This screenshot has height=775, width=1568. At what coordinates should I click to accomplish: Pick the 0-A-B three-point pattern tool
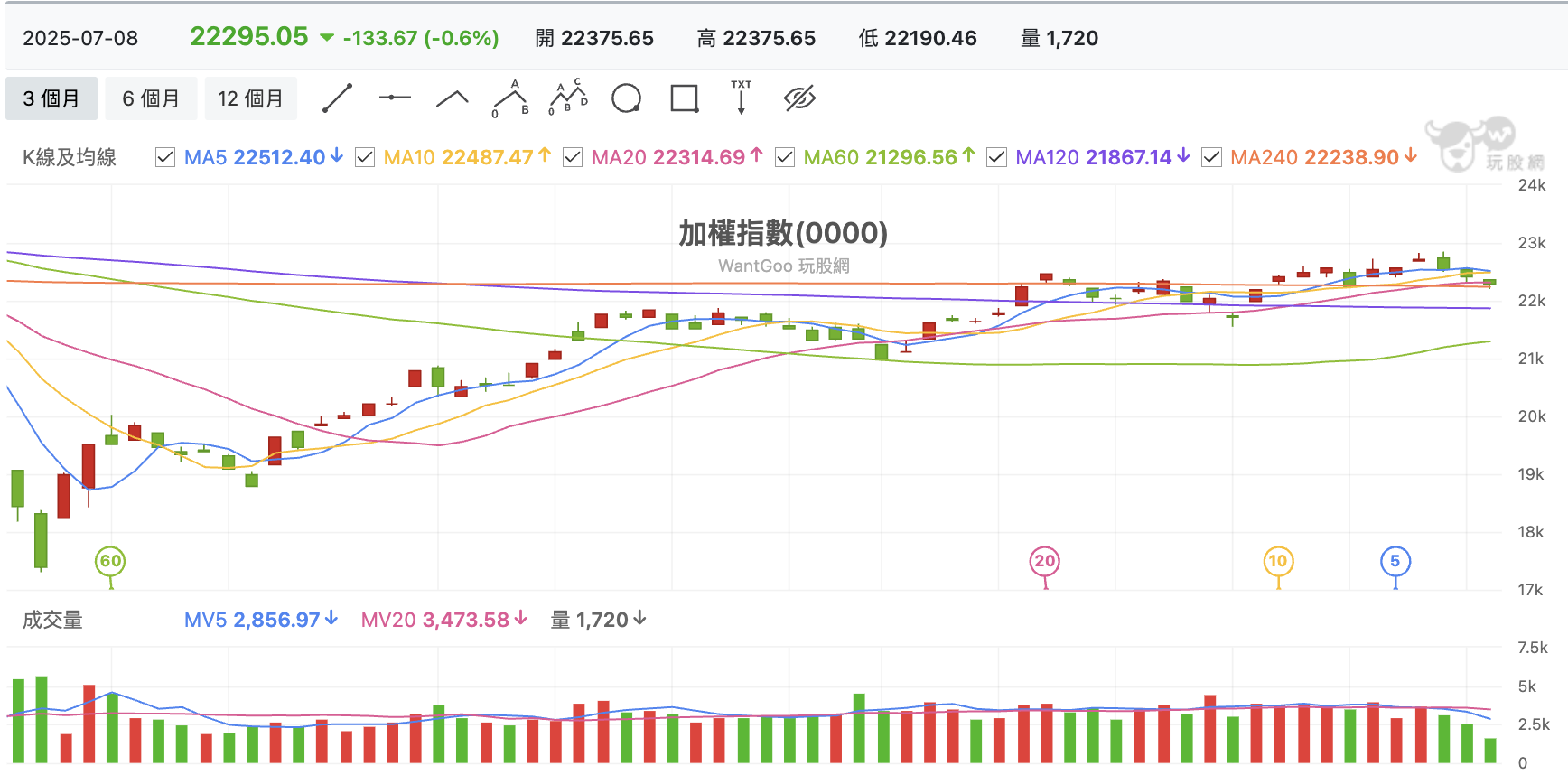point(510,98)
